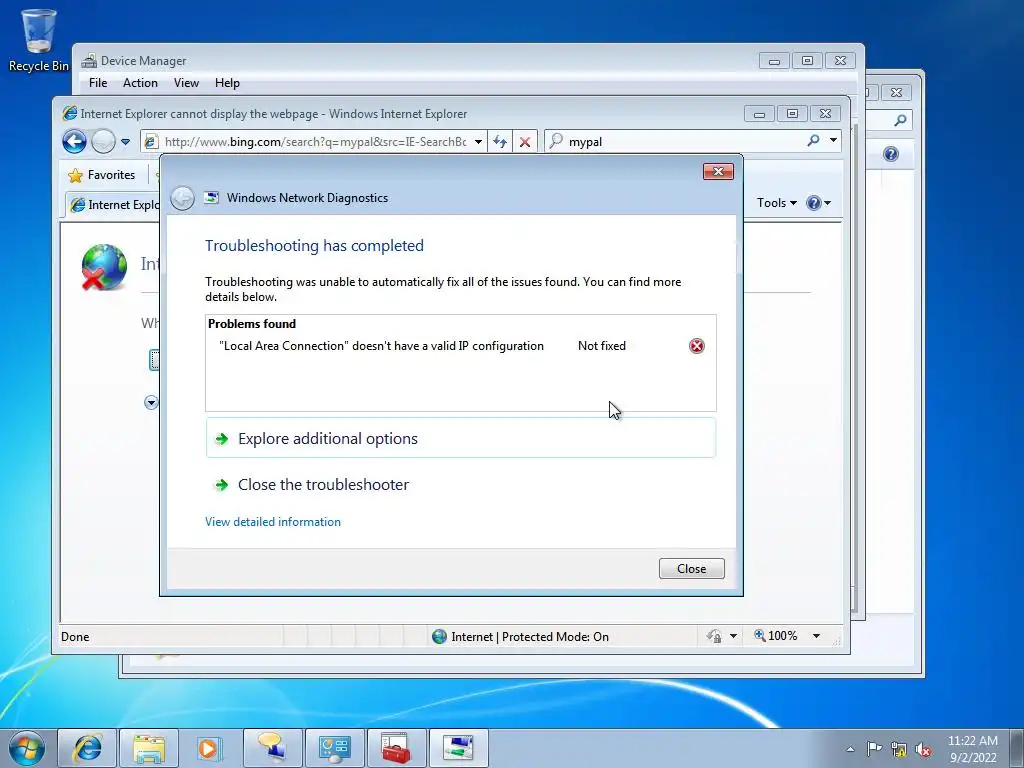Click the Windows Network Diagnostics title icon
The width and height of the screenshot is (1024, 768).
click(x=212, y=198)
